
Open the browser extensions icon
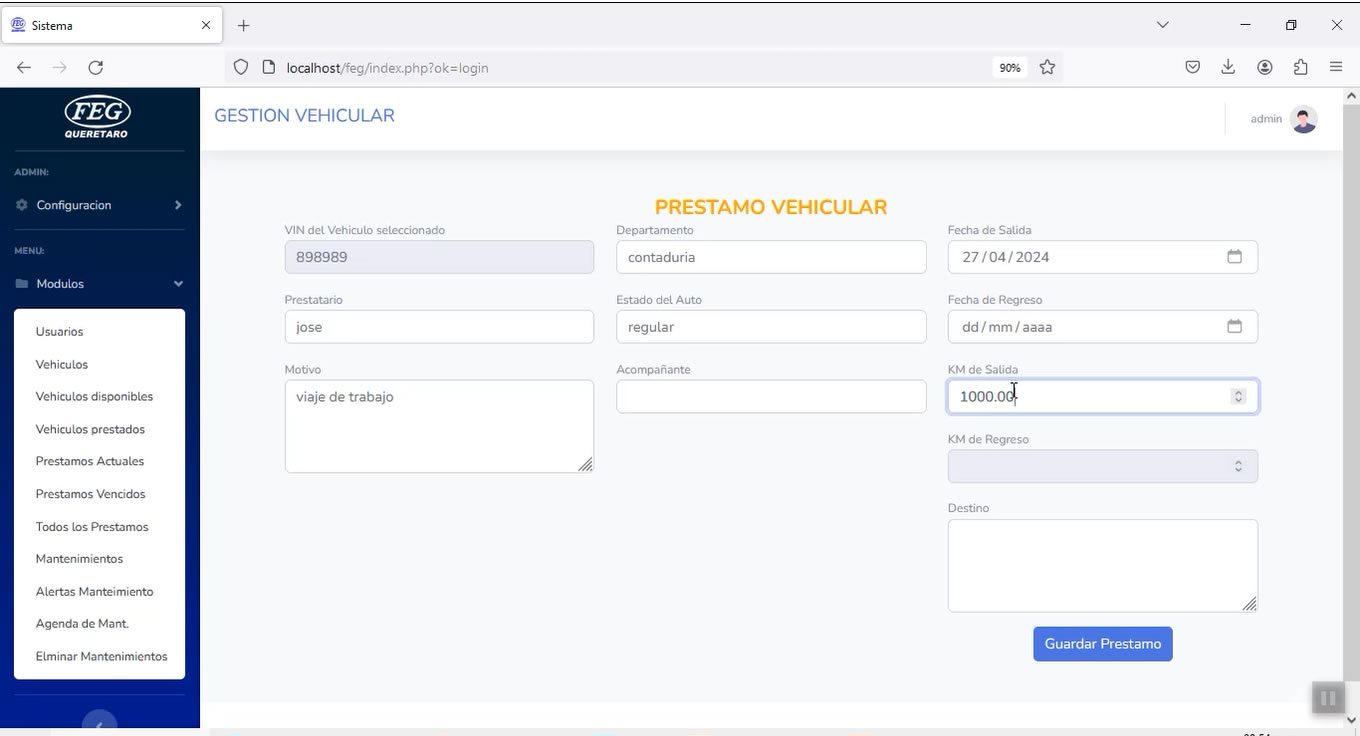click(1300, 68)
